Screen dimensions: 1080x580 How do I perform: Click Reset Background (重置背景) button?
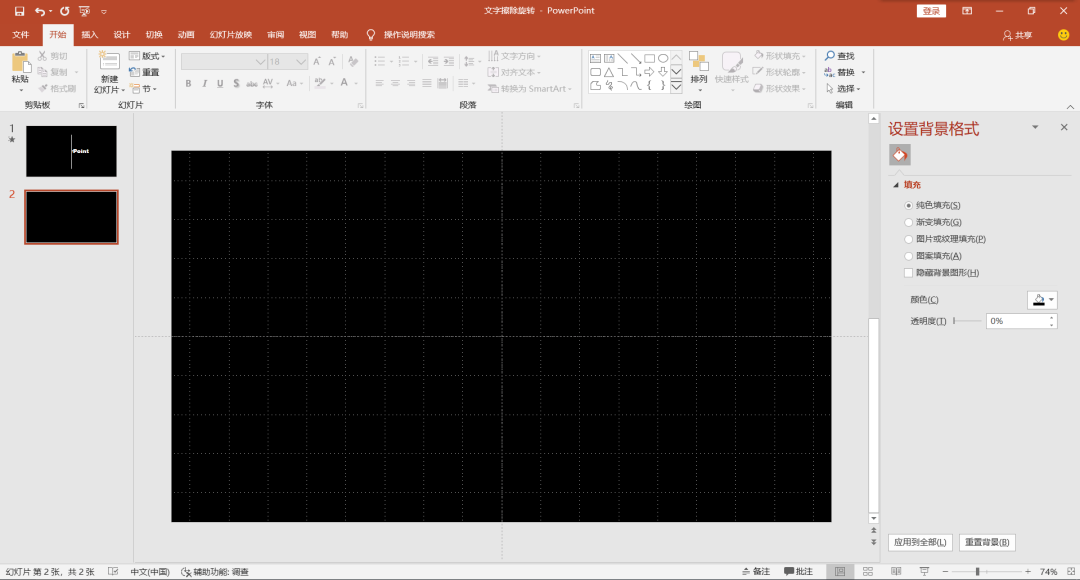pos(986,542)
